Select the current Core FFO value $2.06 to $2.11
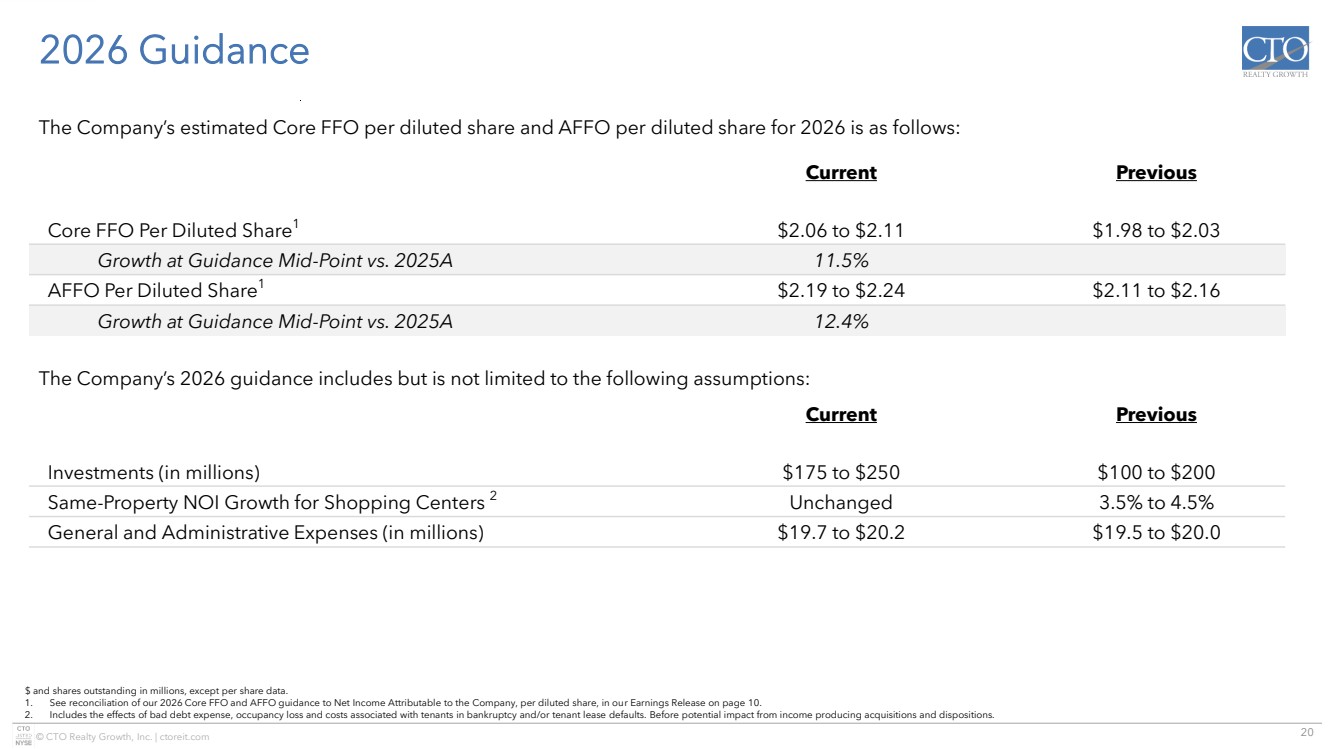The image size is (1333, 749). tap(841, 231)
